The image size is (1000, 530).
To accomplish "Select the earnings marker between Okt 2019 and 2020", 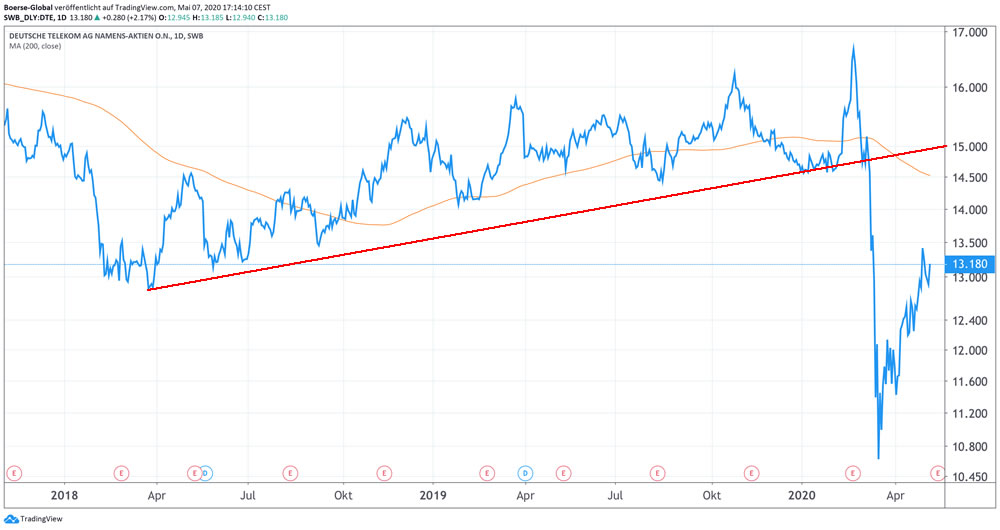I will point(751,473).
